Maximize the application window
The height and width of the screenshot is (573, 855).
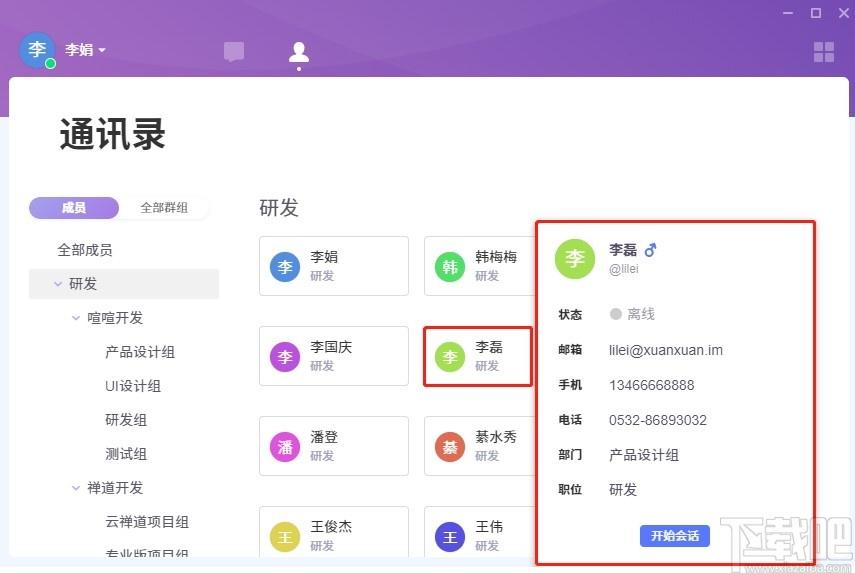[x=816, y=13]
